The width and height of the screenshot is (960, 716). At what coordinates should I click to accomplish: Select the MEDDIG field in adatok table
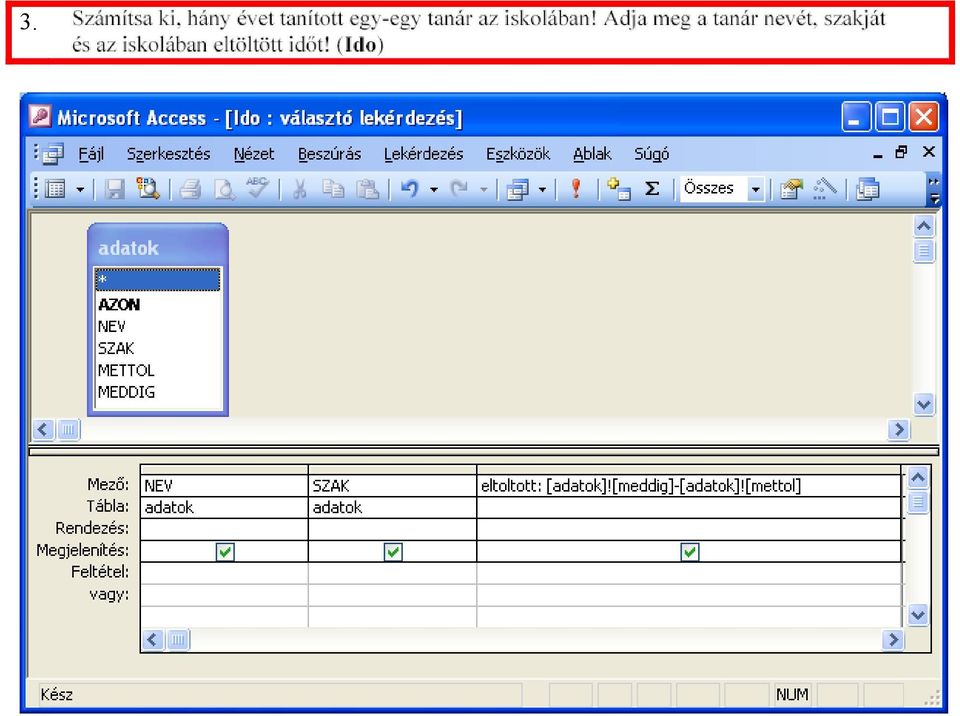(x=127, y=392)
